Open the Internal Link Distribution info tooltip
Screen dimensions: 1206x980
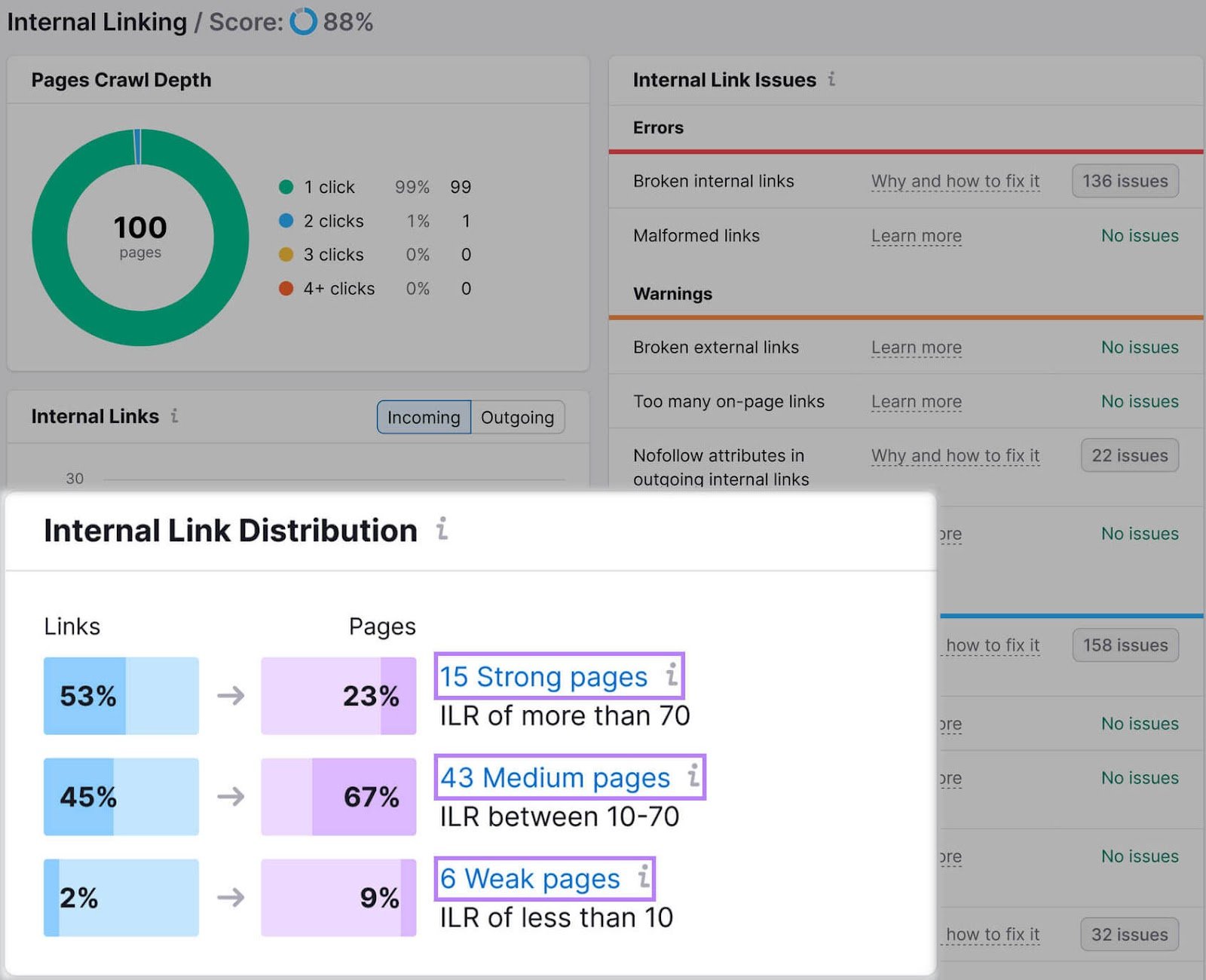(x=442, y=531)
